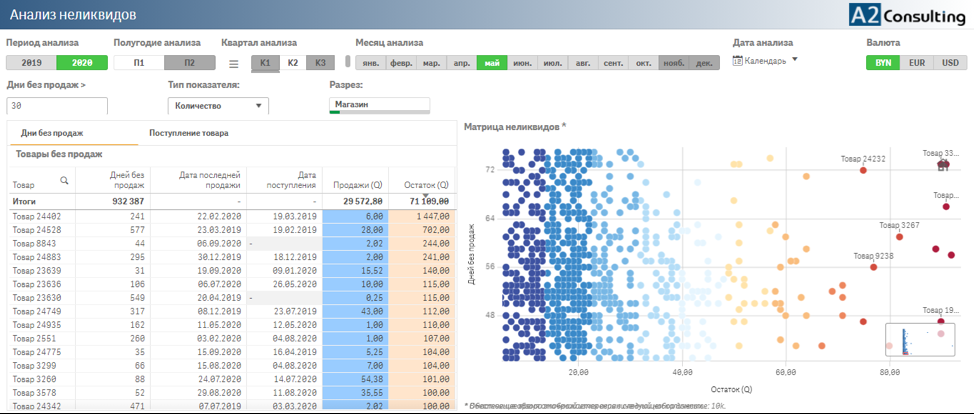Select month сент.

point(614,63)
